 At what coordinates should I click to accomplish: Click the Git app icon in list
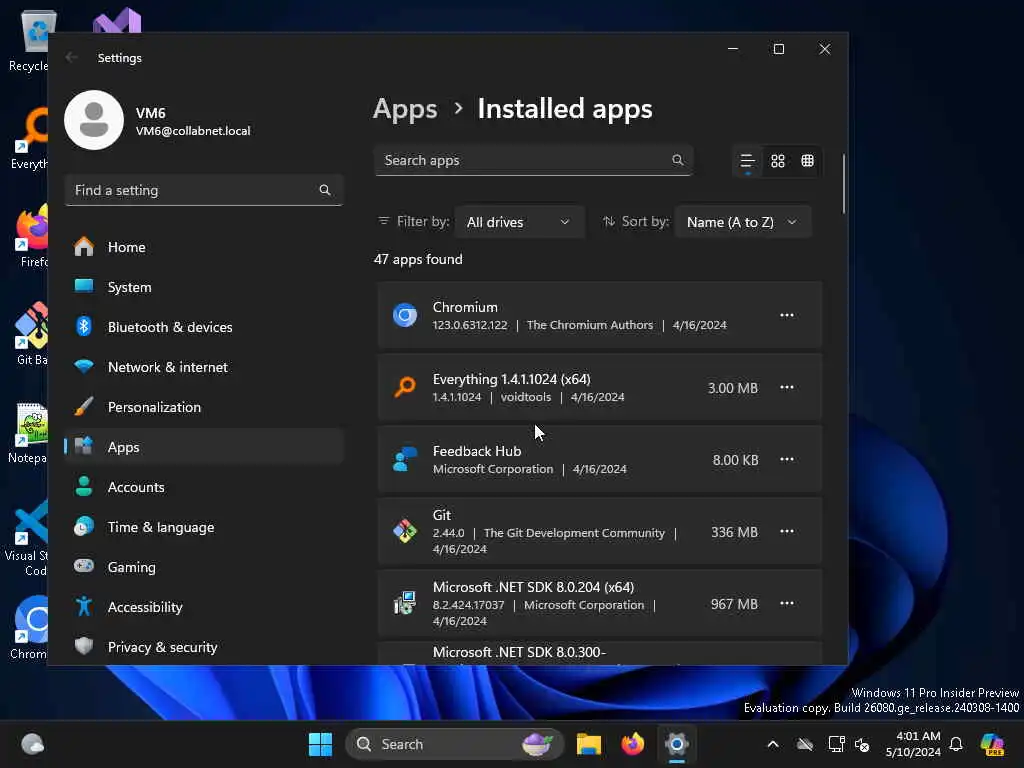point(405,531)
